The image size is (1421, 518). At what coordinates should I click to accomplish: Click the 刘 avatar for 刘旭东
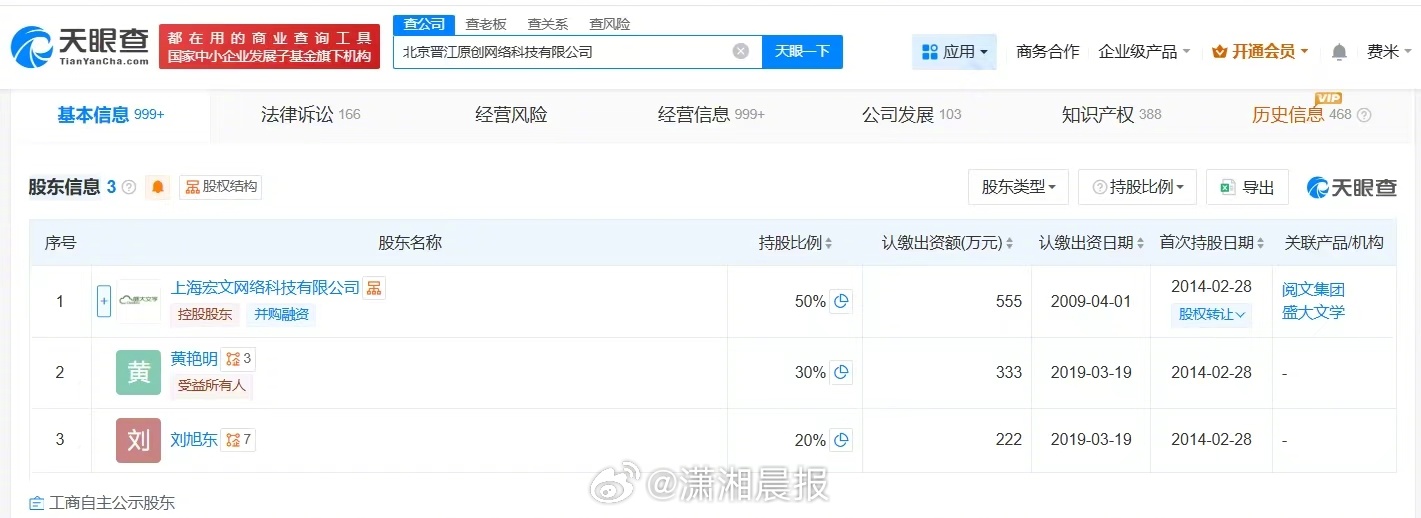click(x=138, y=441)
